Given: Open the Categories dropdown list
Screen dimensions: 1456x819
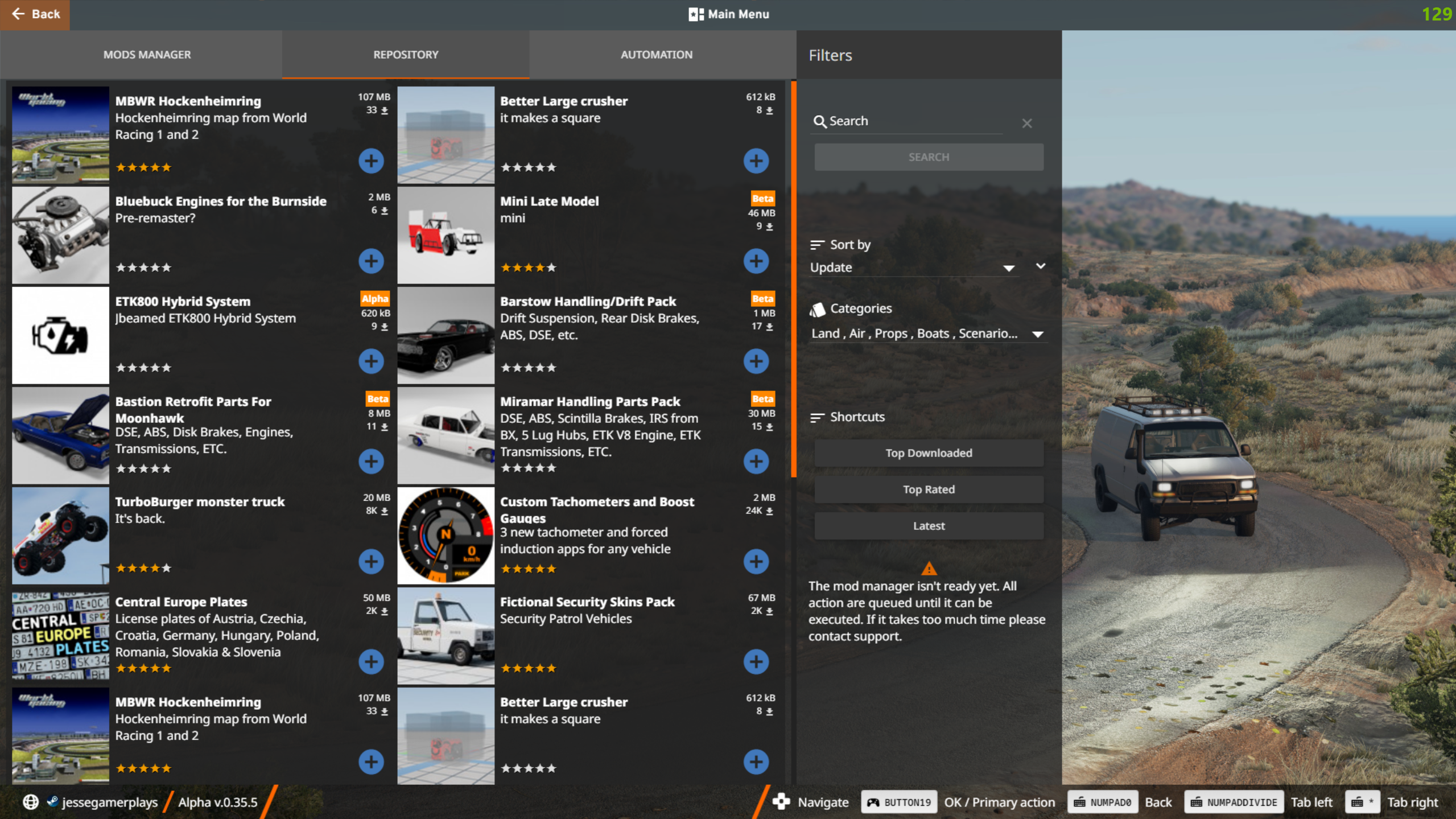Looking at the screenshot, I should coord(927,334).
